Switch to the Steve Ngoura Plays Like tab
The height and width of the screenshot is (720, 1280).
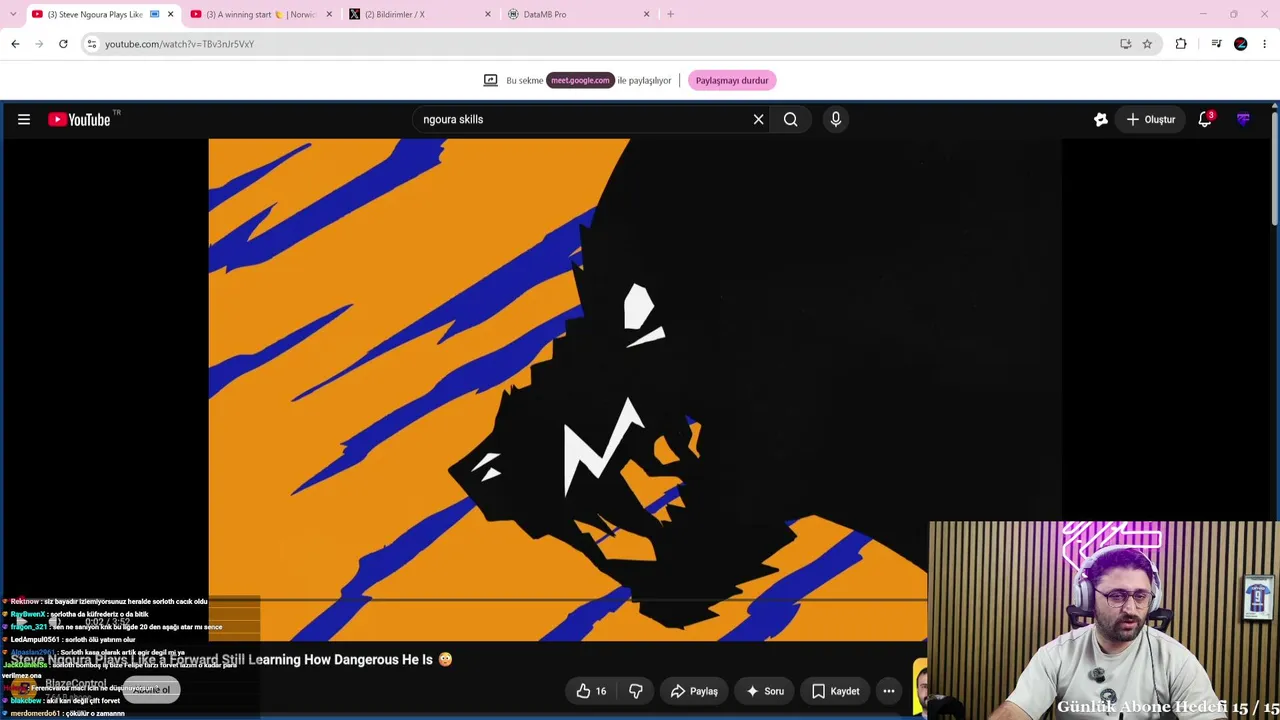coord(101,14)
